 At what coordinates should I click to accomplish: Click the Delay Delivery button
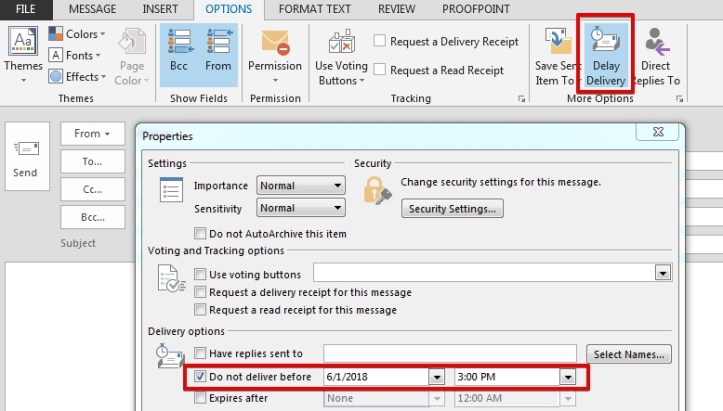tap(606, 55)
